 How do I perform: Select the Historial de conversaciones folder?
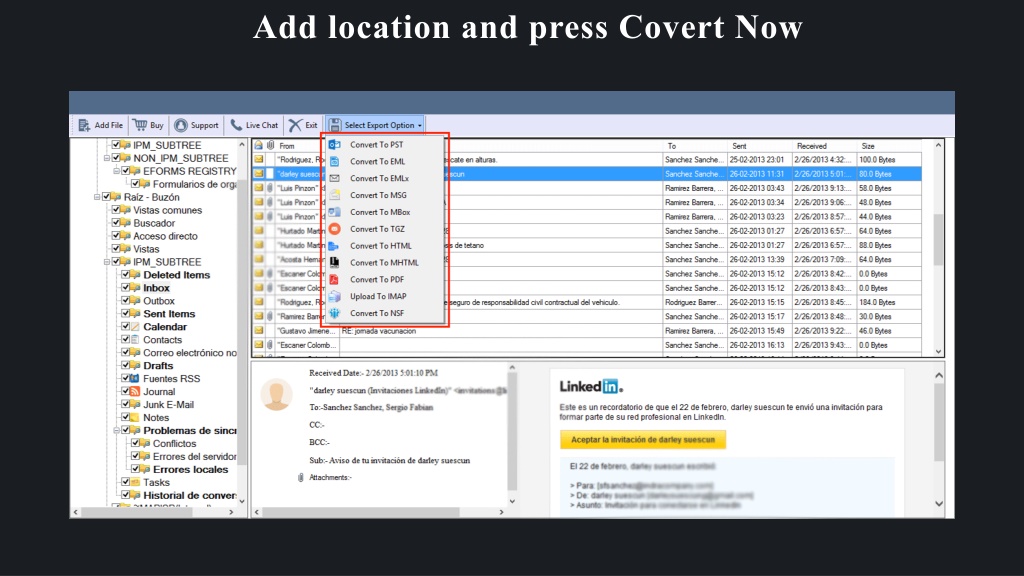pyautogui.click(x=189, y=495)
